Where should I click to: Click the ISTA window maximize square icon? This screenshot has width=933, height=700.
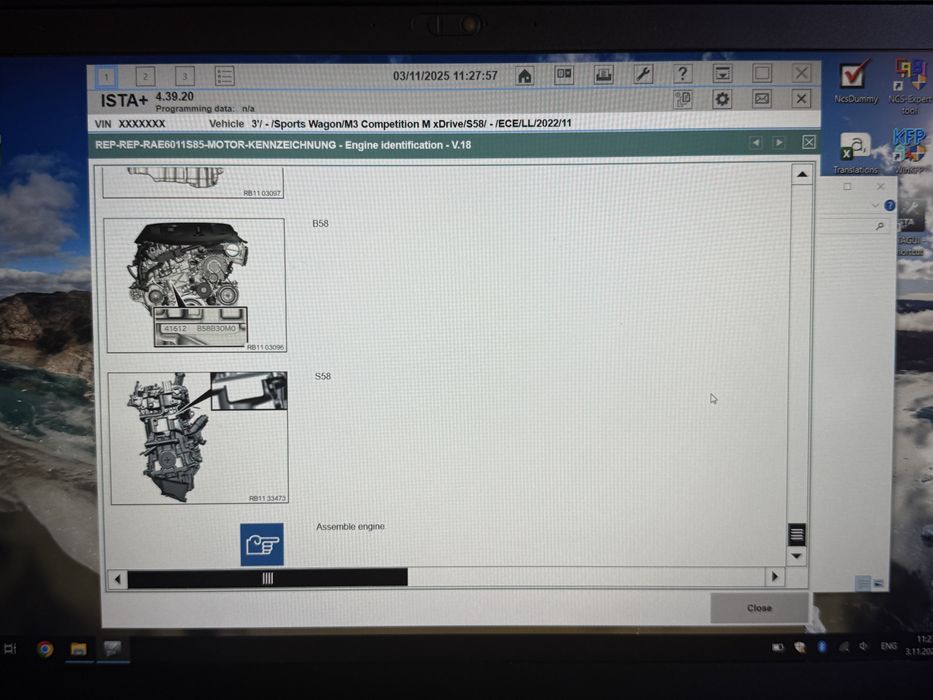(x=762, y=73)
